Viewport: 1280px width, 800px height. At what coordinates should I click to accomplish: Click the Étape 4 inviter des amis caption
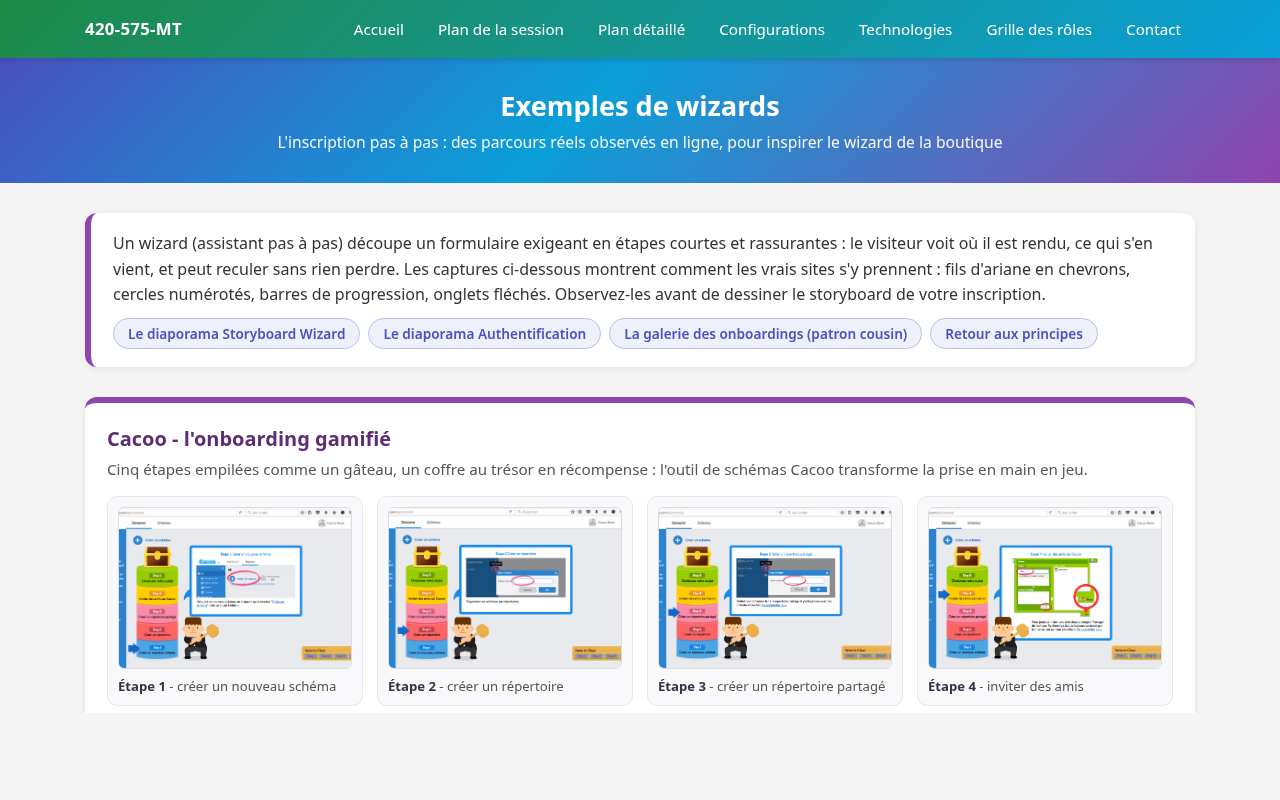click(x=1006, y=687)
